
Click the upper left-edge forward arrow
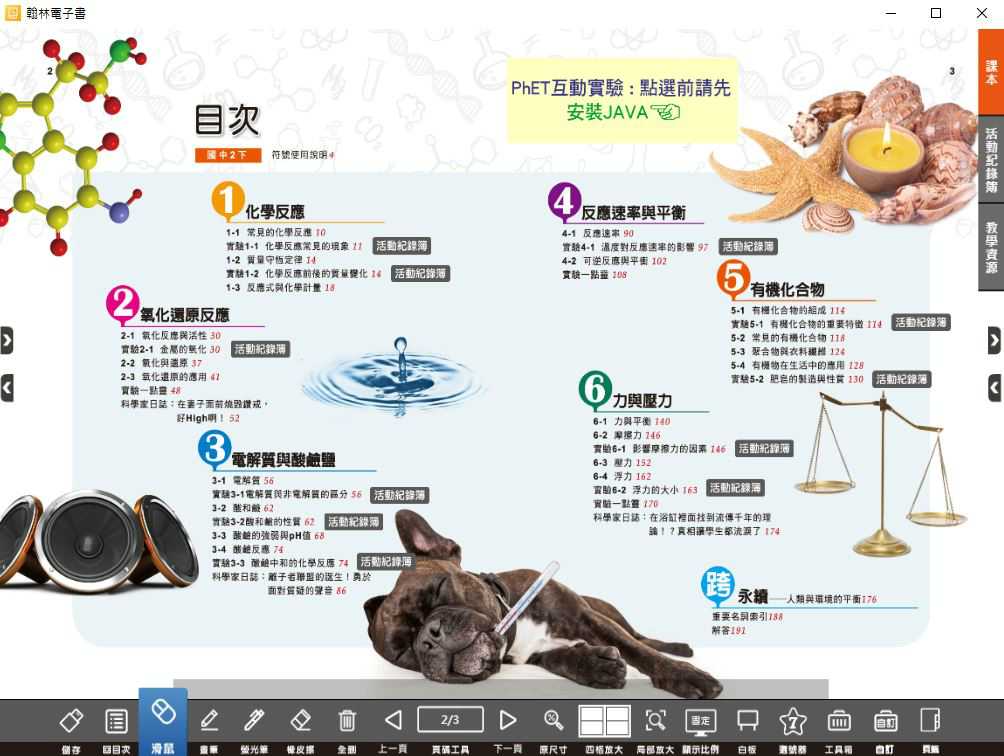tap(7, 341)
